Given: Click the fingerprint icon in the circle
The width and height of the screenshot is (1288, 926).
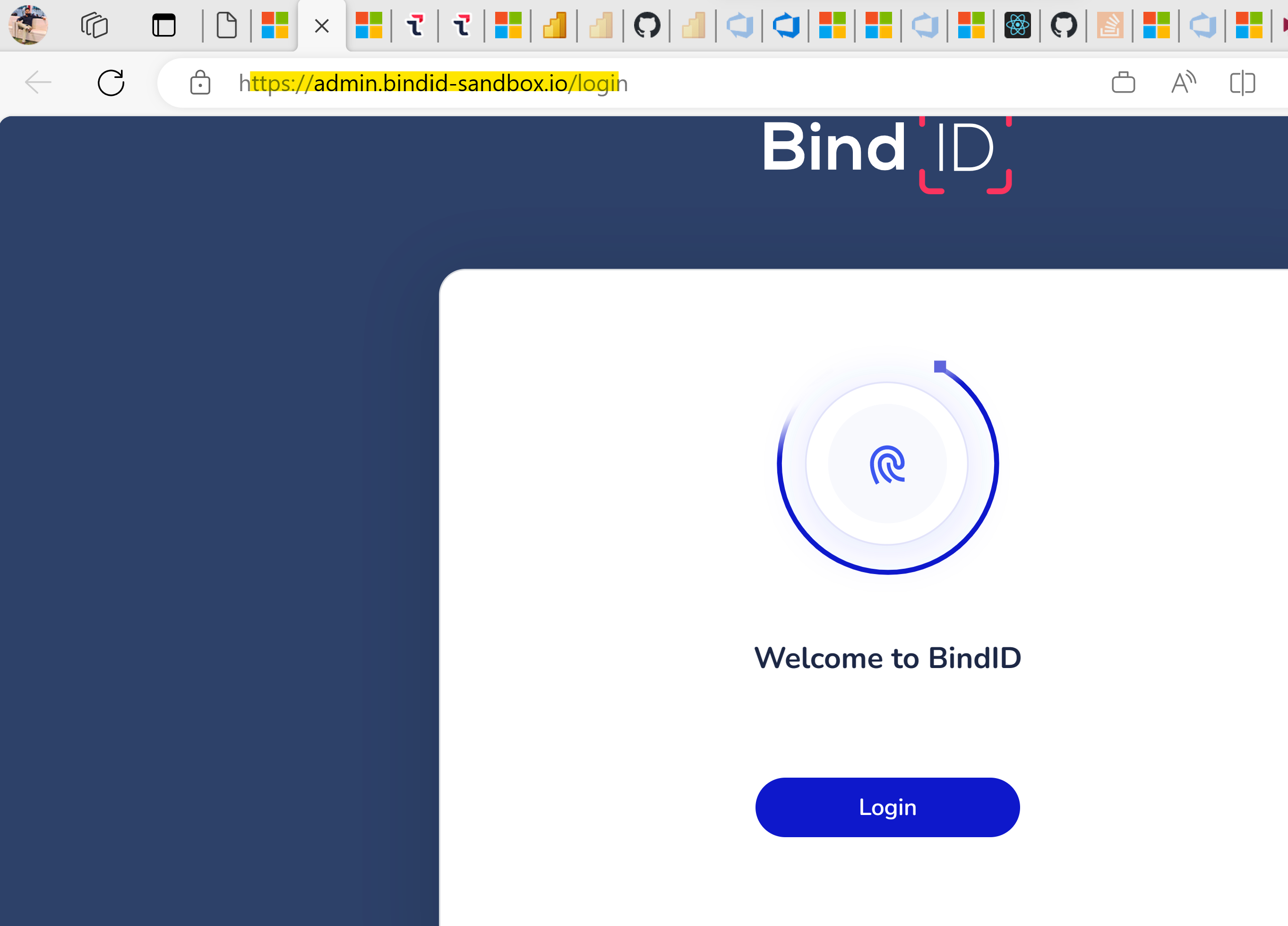Looking at the screenshot, I should pos(887,464).
